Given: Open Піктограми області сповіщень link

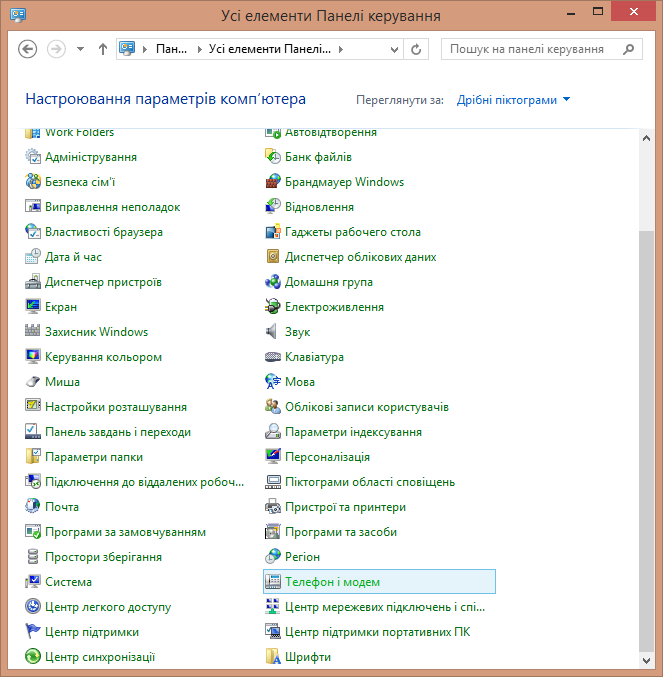Looking at the screenshot, I should 370,482.
